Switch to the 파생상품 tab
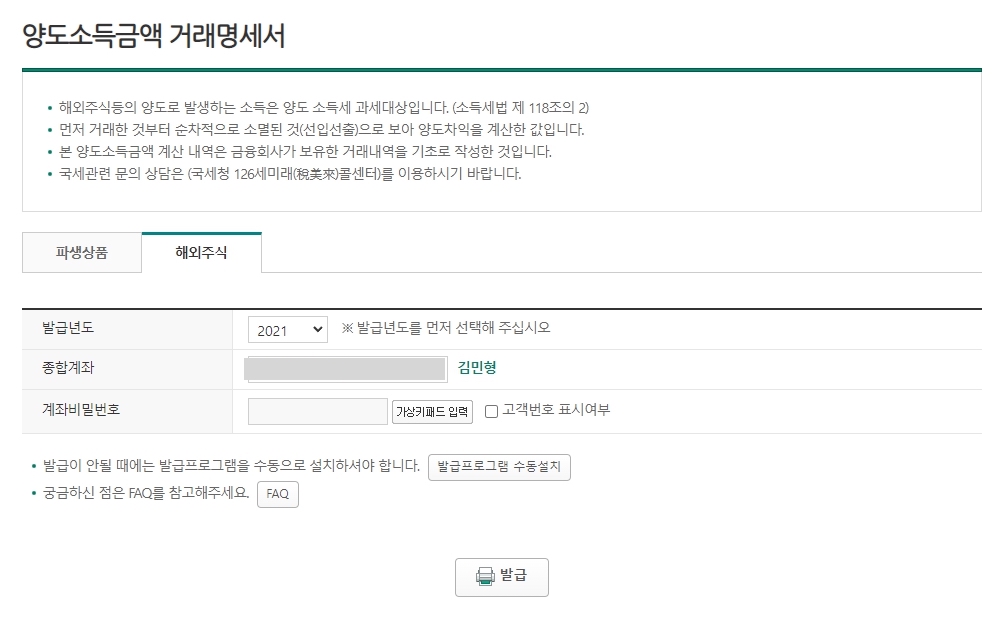999x634 pixels. [x=81, y=252]
